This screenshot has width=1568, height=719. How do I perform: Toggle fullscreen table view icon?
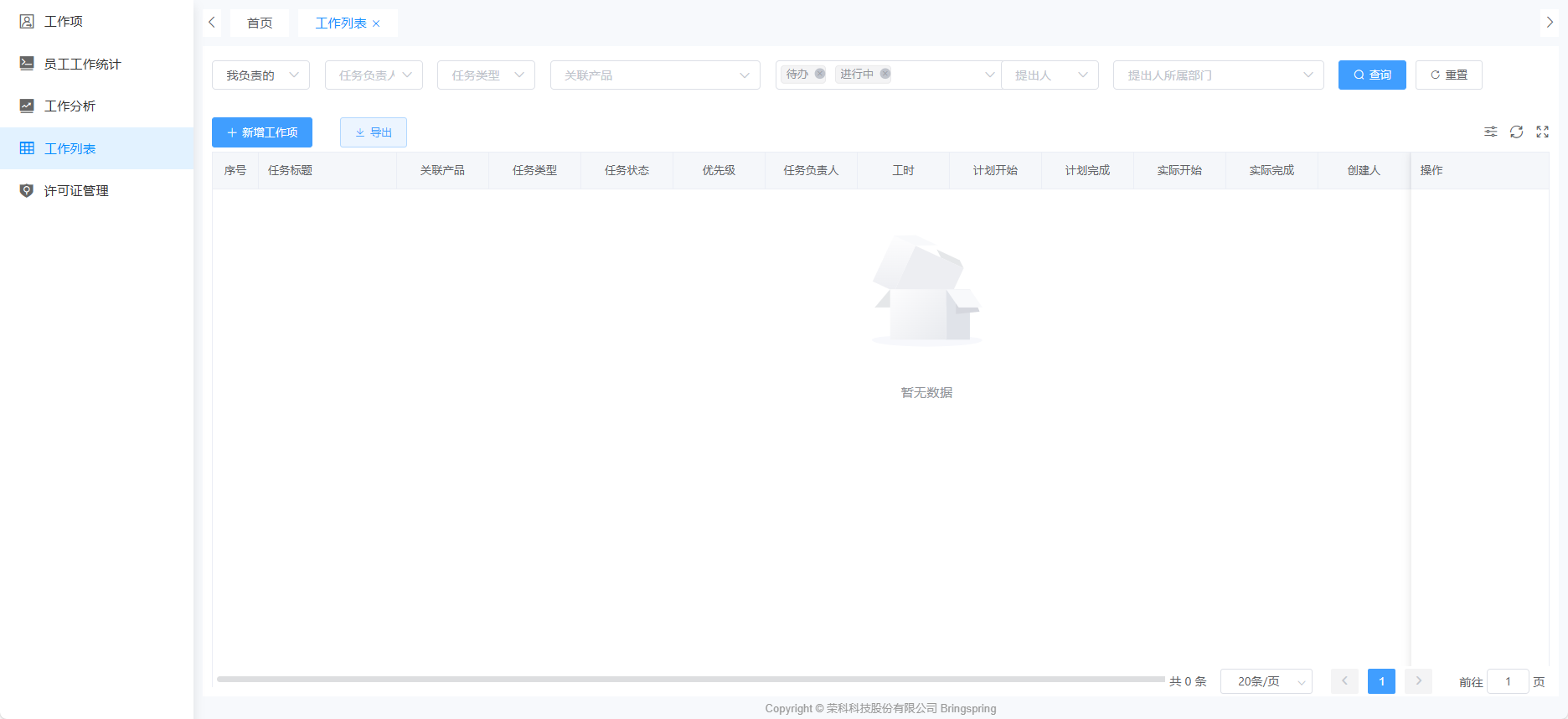[1542, 132]
